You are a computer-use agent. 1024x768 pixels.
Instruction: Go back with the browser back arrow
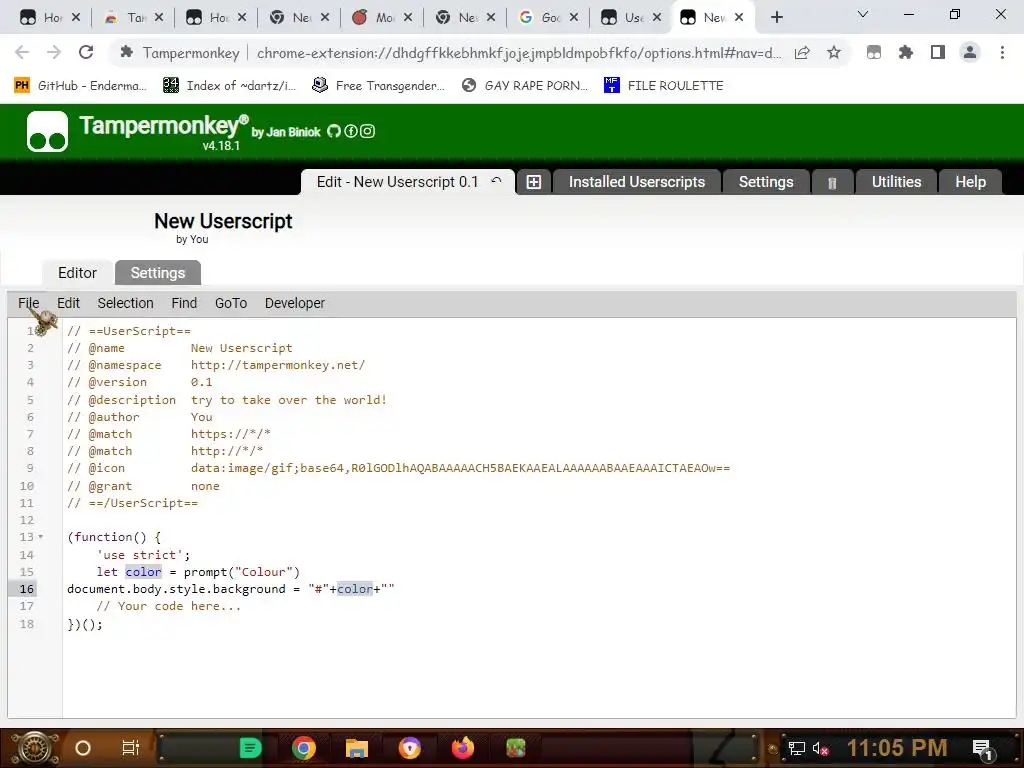pyautogui.click(x=22, y=53)
